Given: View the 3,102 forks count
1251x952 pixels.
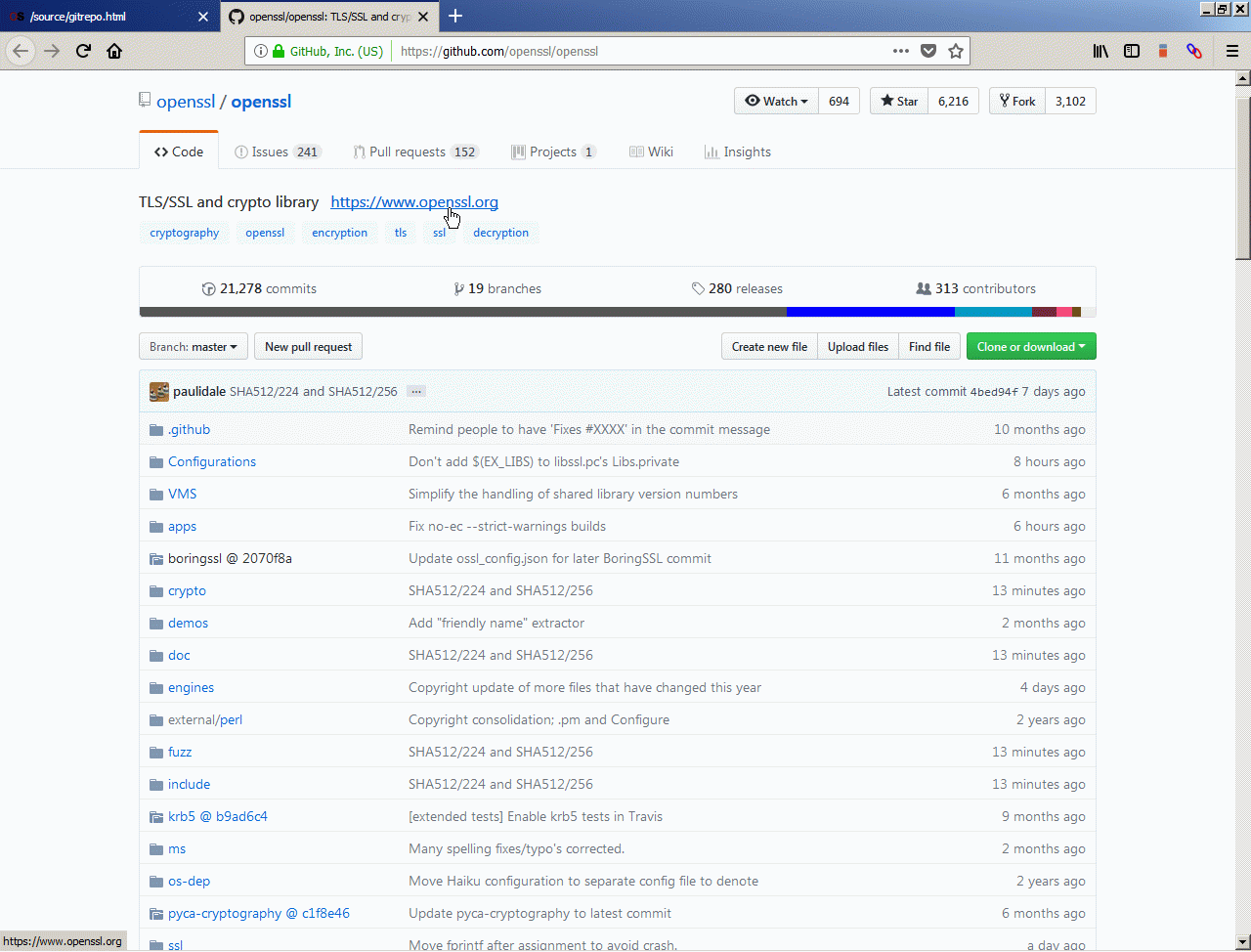Looking at the screenshot, I should (x=1070, y=102).
